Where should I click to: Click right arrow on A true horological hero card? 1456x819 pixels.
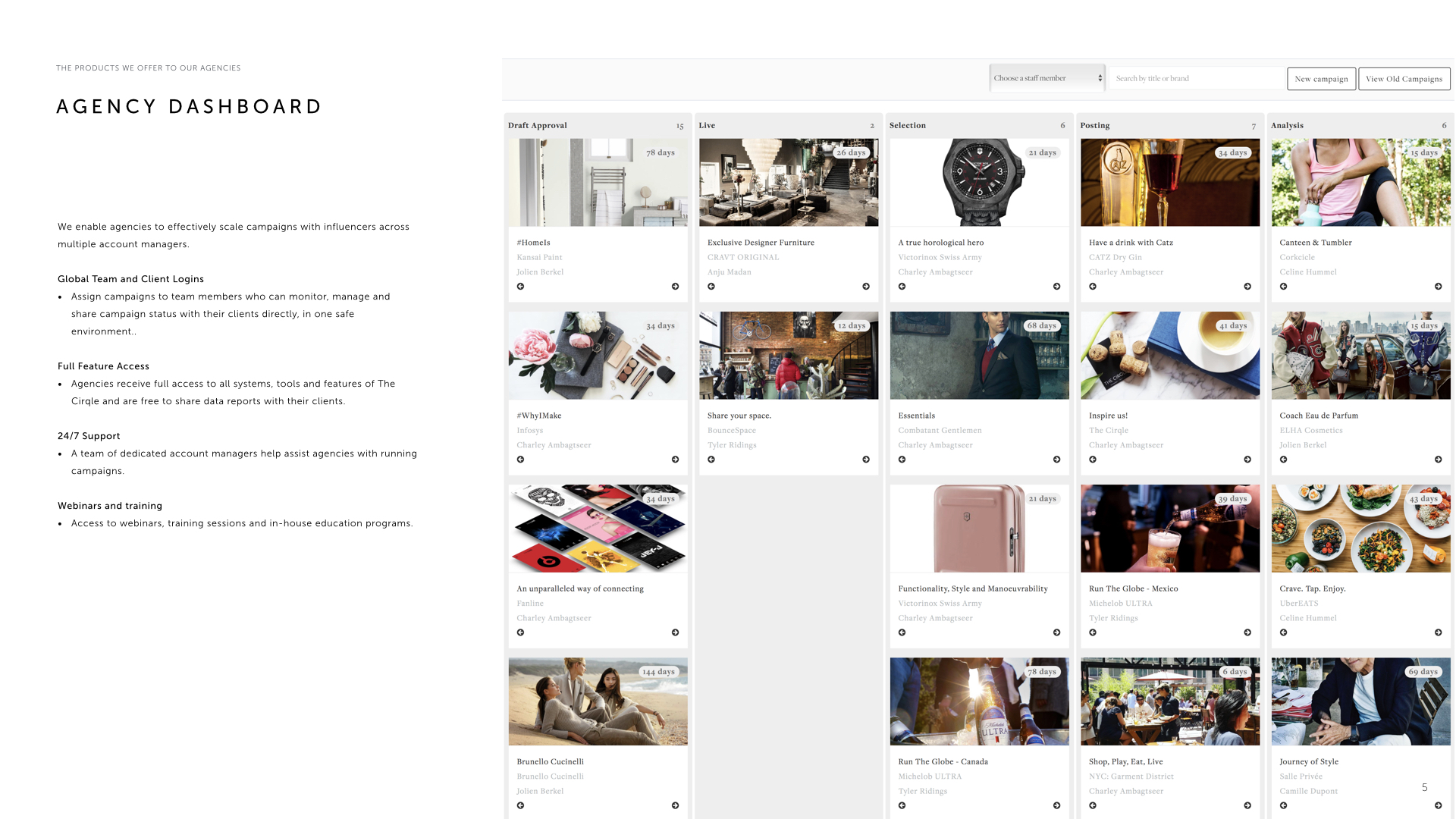1056,287
